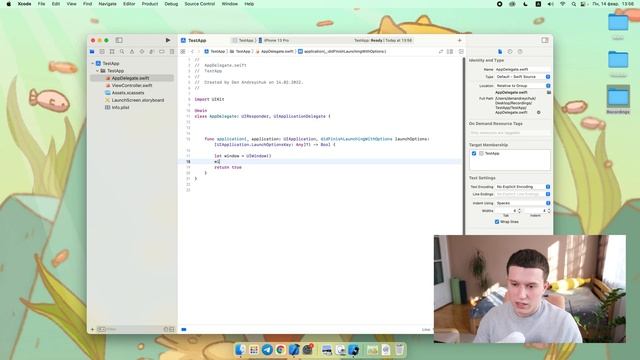The width and height of the screenshot is (640, 360).
Task: Select AppDelegate.swift in navigator
Action: (132, 78)
